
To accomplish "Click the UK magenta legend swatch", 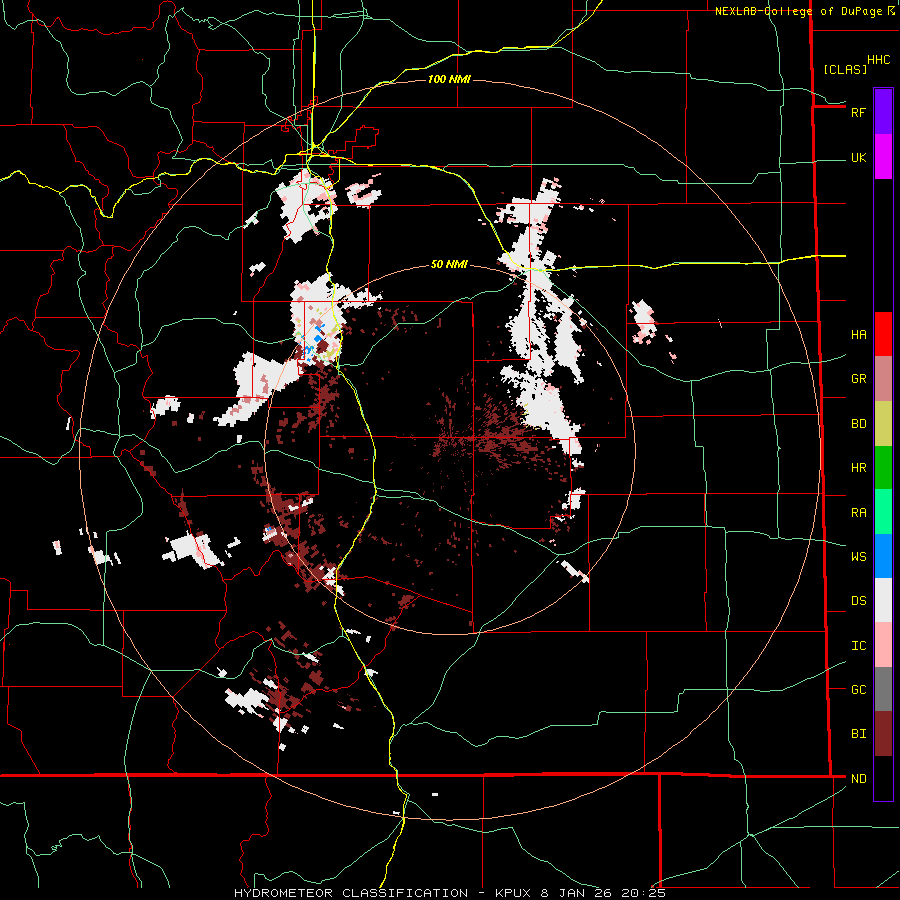I will click(x=883, y=157).
